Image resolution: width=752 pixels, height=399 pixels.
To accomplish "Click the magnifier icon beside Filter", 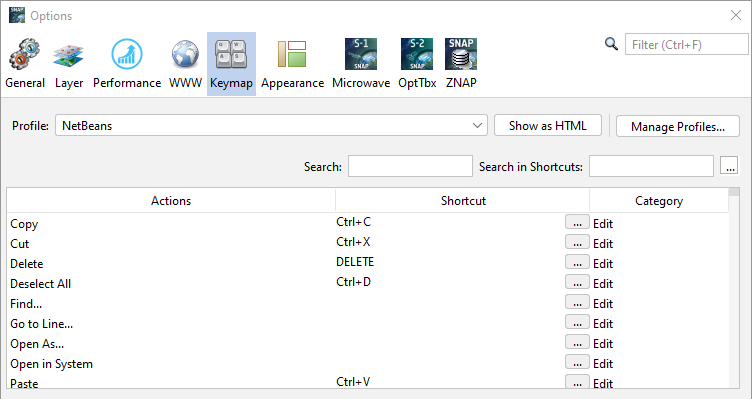I will pyautogui.click(x=611, y=44).
